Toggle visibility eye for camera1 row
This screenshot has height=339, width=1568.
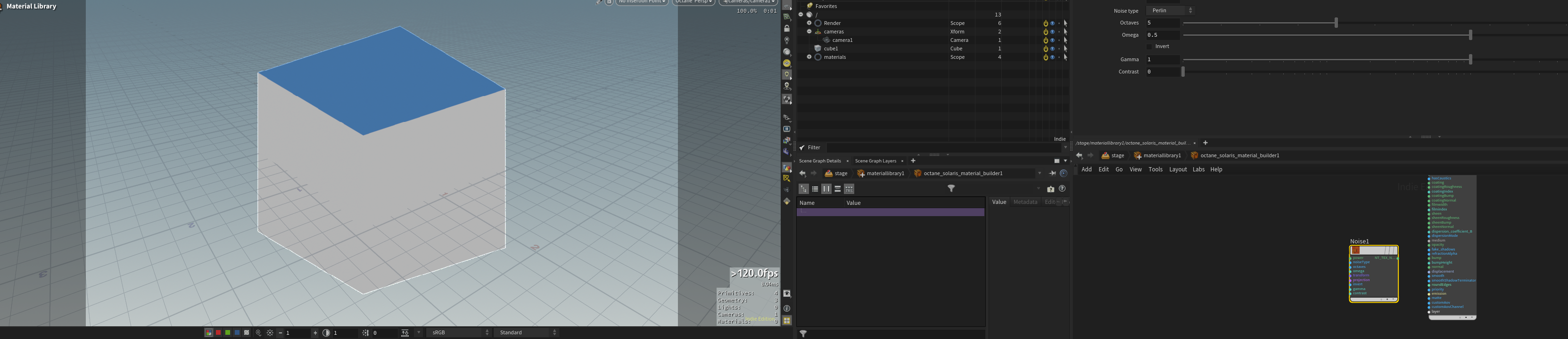pos(1052,40)
